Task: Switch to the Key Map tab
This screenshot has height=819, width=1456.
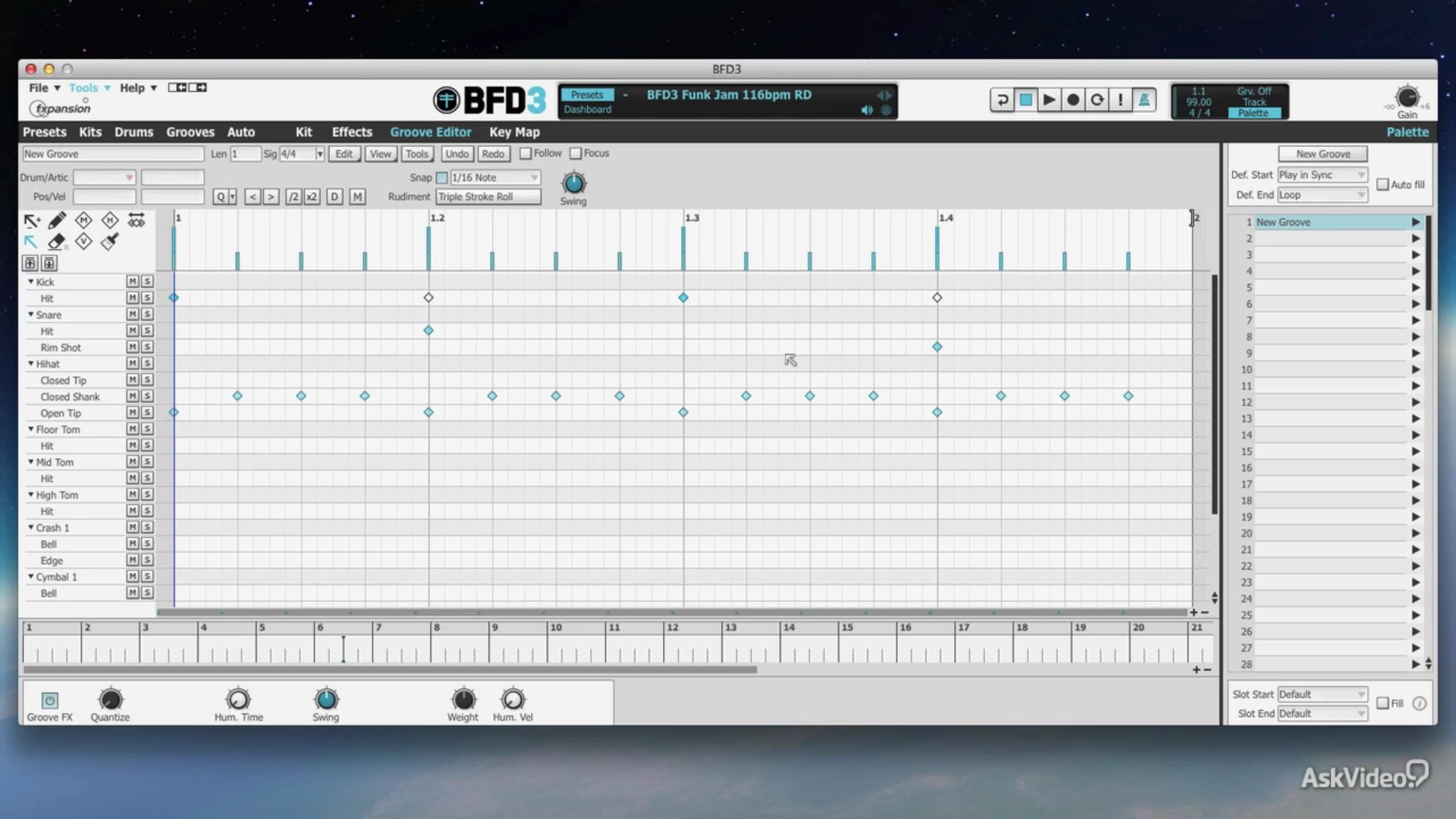Action: [x=514, y=132]
